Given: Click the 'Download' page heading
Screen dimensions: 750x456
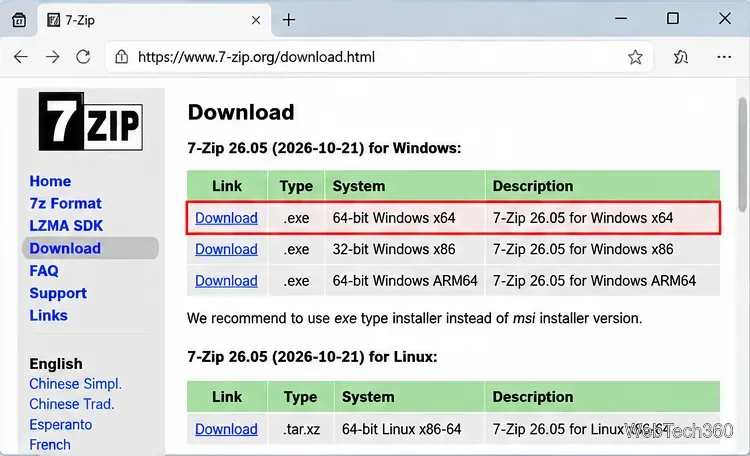Looking at the screenshot, I should pos(241,112).
